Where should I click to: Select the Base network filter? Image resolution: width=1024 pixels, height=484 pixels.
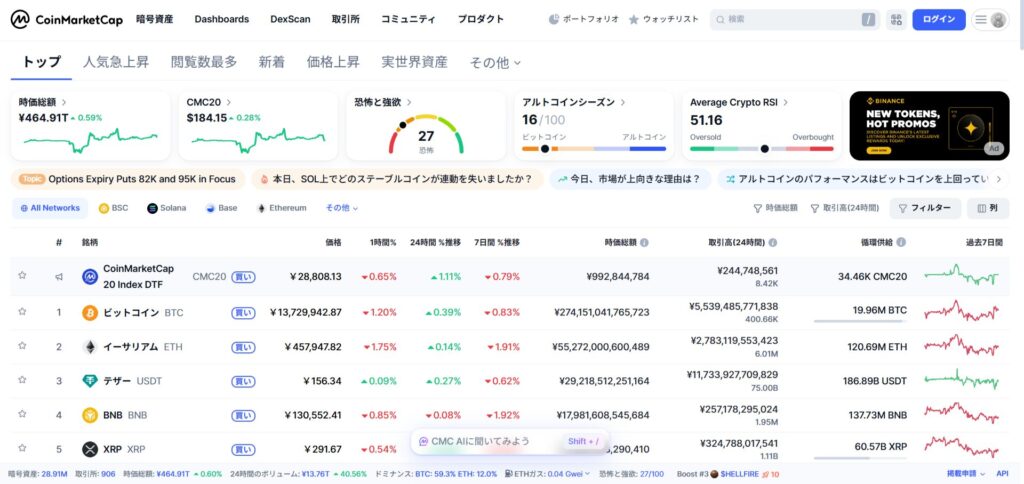coord(221,208)
